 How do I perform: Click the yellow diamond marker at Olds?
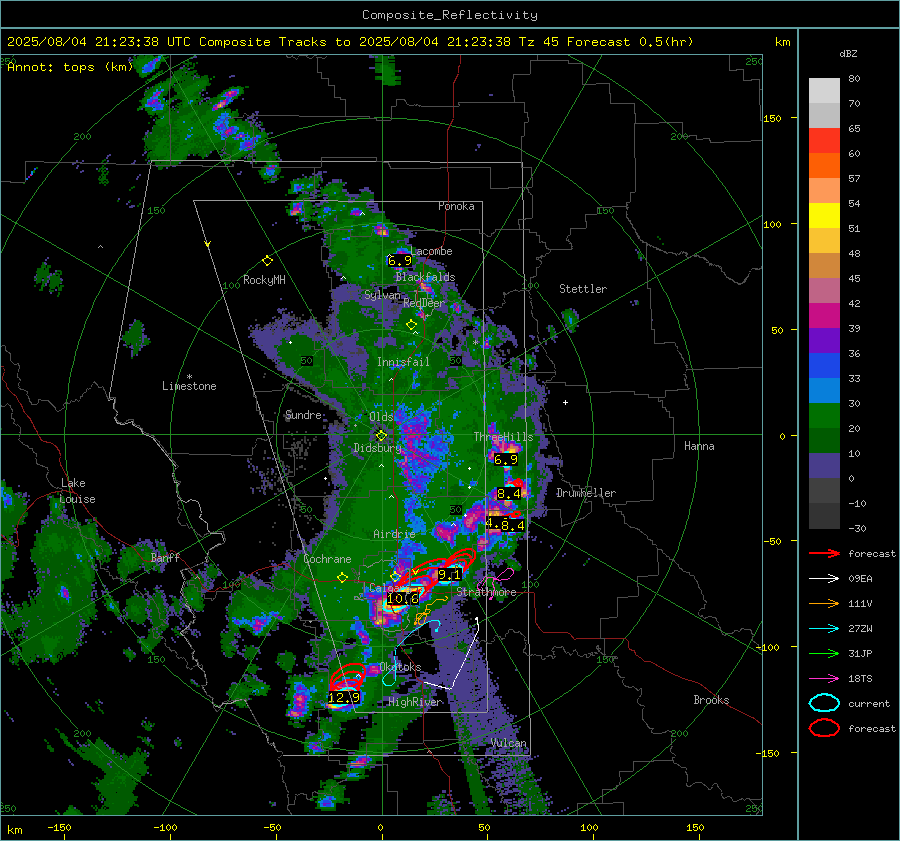(381, 436)
